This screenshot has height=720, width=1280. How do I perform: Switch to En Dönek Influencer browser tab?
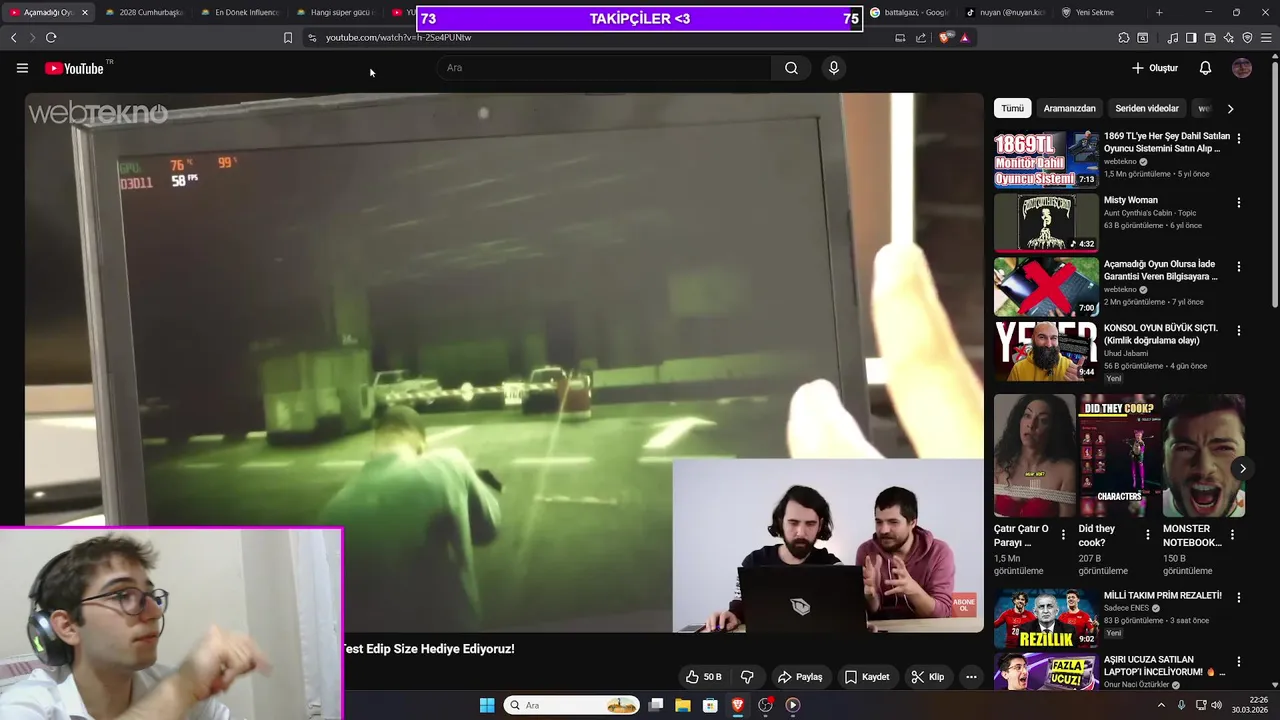tap(240, 12)
